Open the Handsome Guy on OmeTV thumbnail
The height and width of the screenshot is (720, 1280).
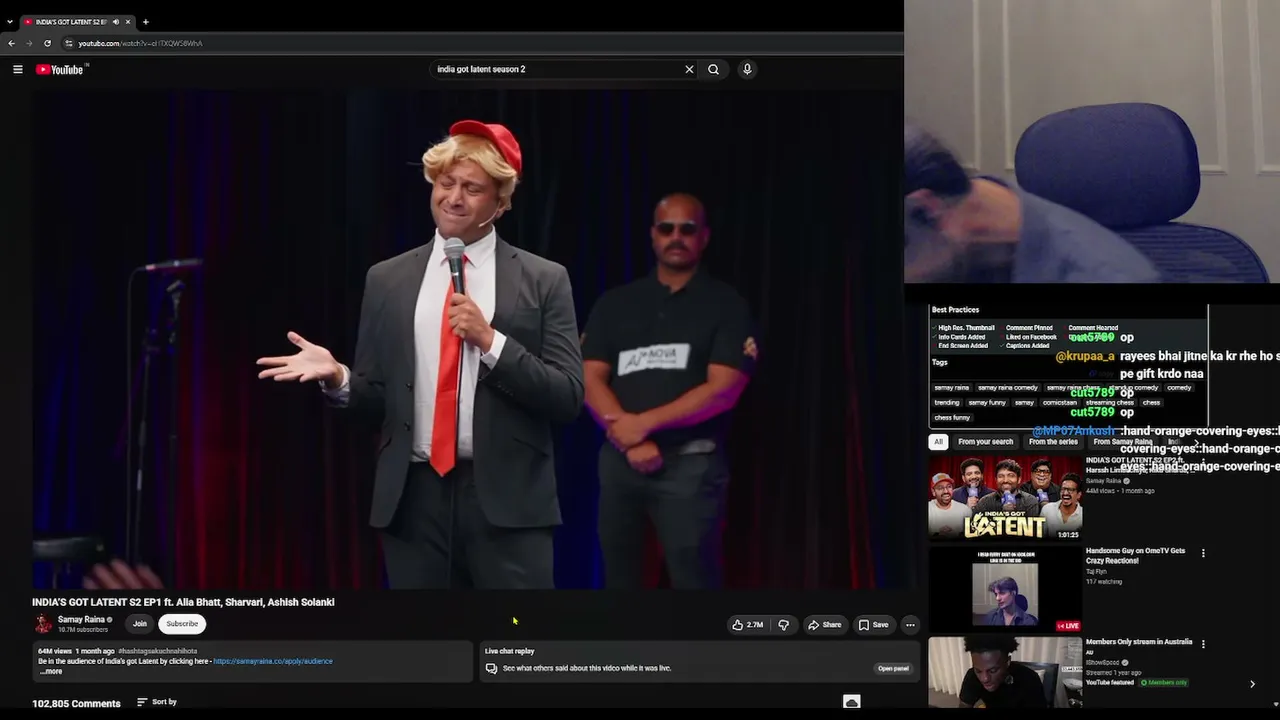click(1005, 589)
